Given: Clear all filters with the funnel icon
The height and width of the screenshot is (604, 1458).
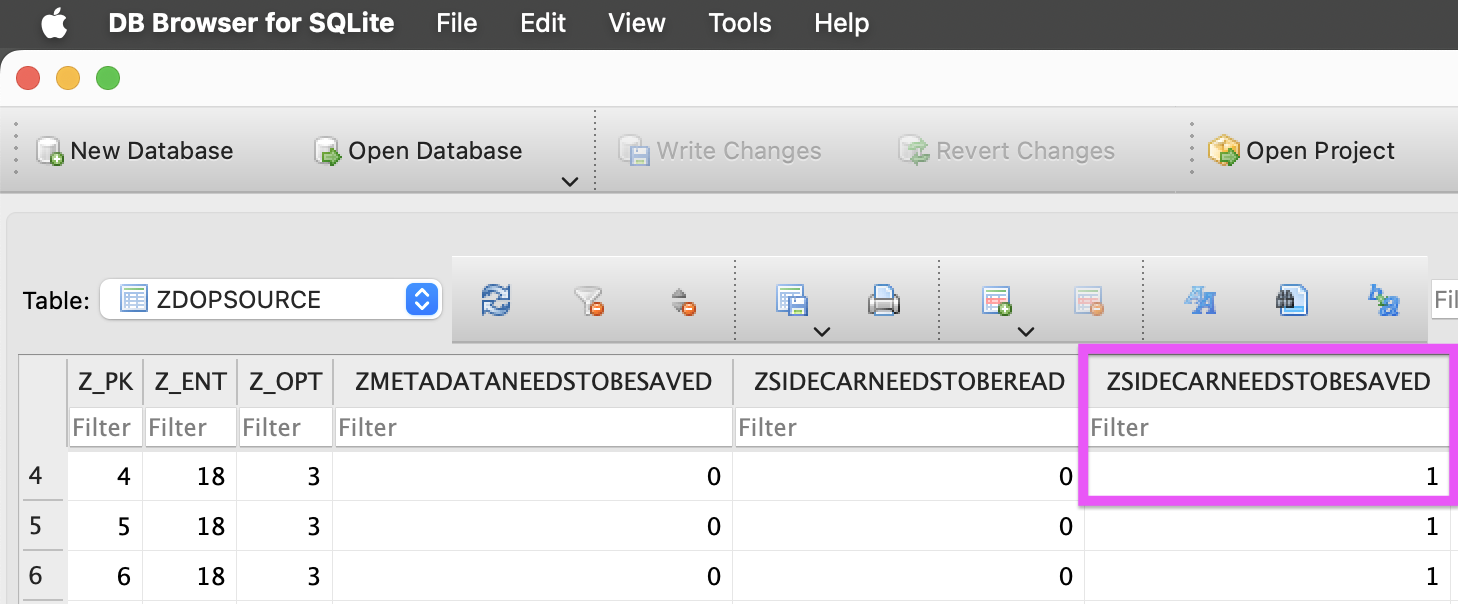Looking at the screenshot, I should [x=589, y=299].
